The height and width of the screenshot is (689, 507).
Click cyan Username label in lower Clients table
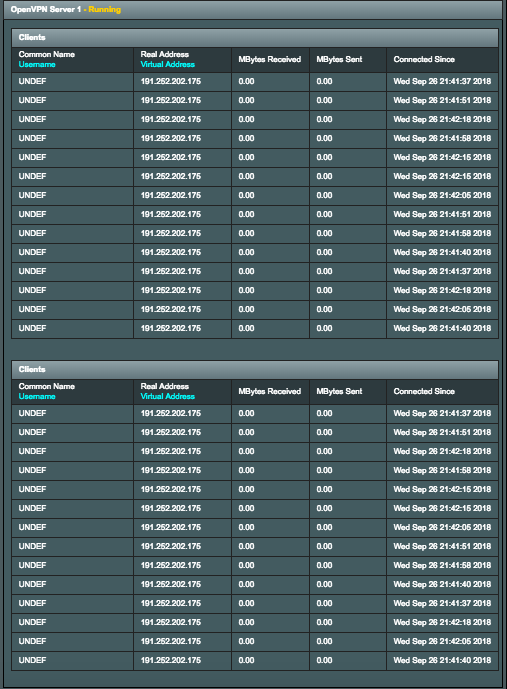(37, 396)
